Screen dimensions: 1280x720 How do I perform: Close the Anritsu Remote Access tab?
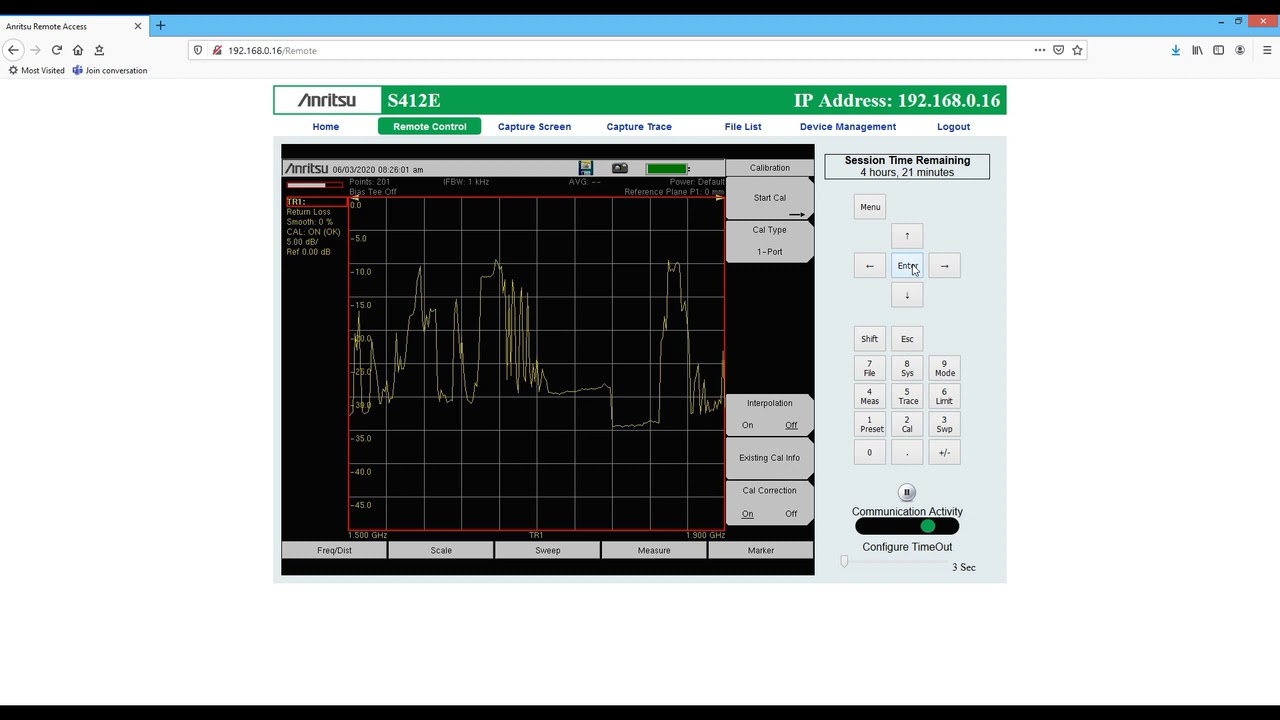pyautogui.click(x=138, y=26)
